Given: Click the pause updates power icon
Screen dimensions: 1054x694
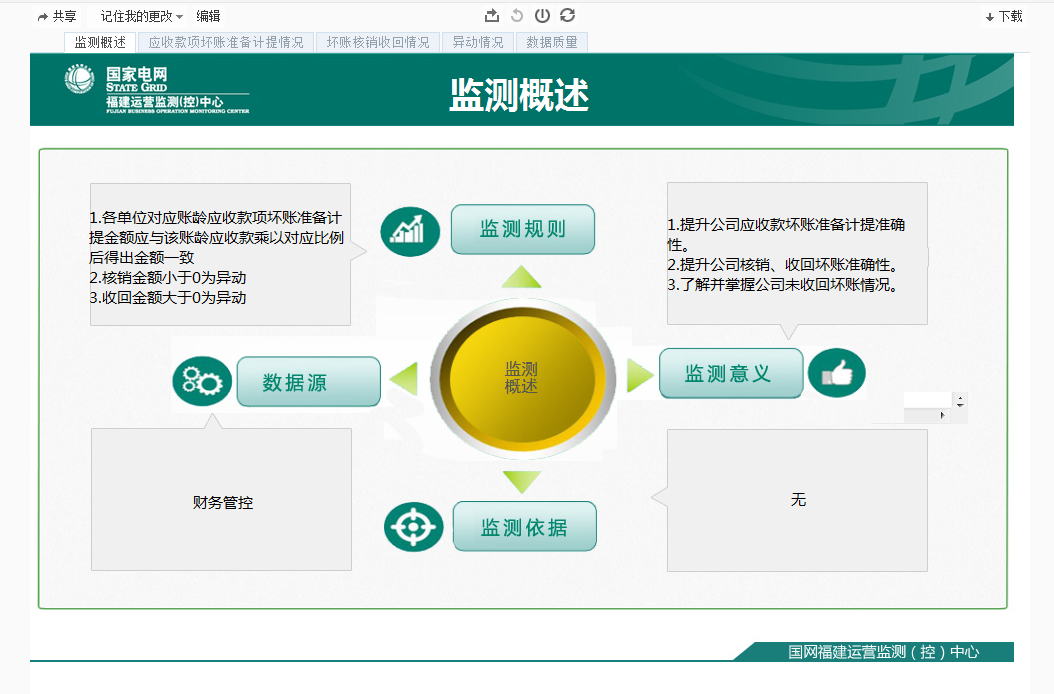Looking at the screenshot, I should pyautogui.click(x=542, y=16).
